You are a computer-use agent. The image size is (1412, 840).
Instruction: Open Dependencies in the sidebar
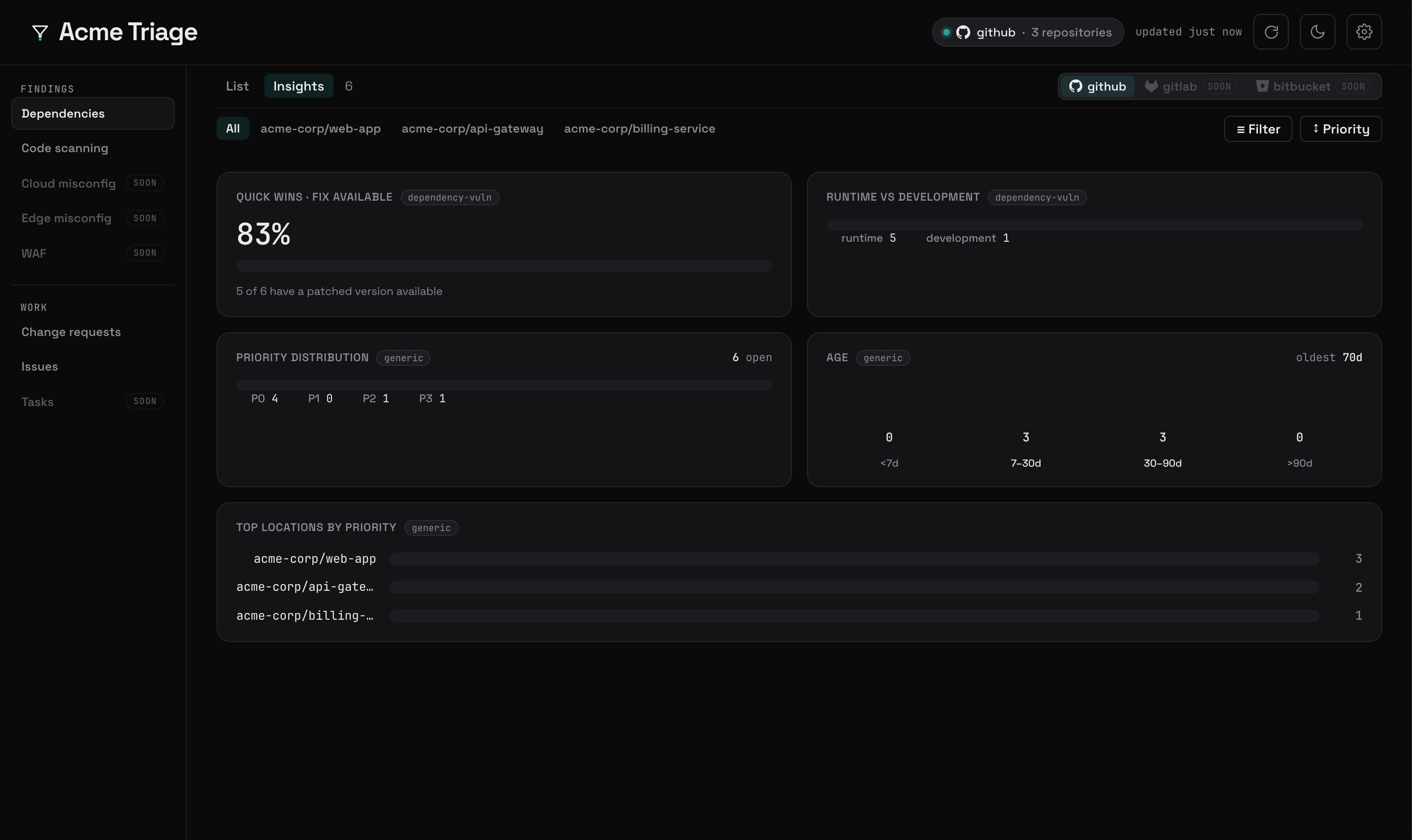93,113
